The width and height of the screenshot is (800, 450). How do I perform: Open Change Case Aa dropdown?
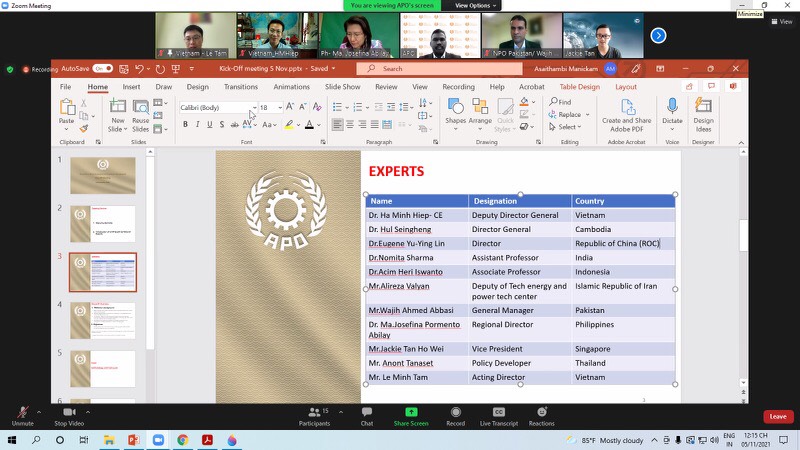(x=269, y=124)
